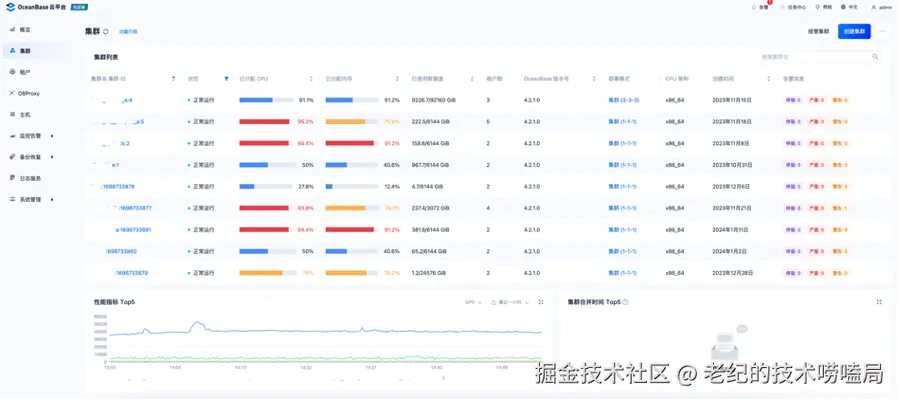Click the 237.4/3072 GiB disk usage cell

pyautogui.click(x=430, y=208)
